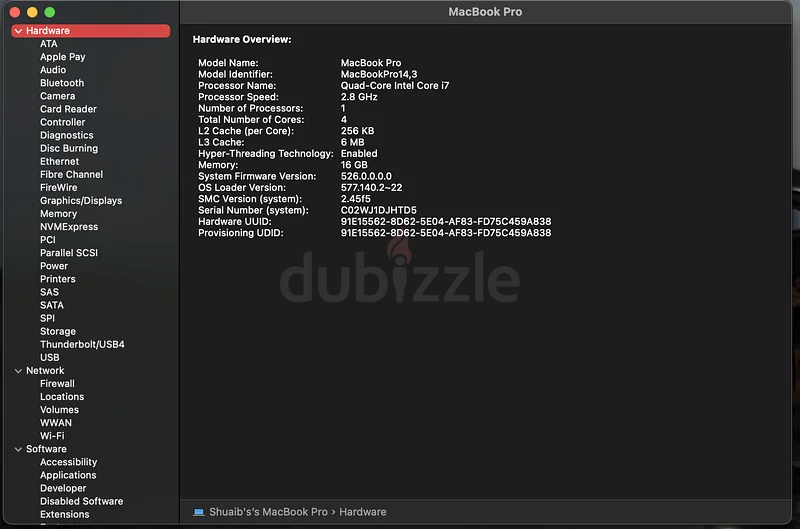Select Printers in sidebar
The image size is (800, 529).
tap(58, 279)
